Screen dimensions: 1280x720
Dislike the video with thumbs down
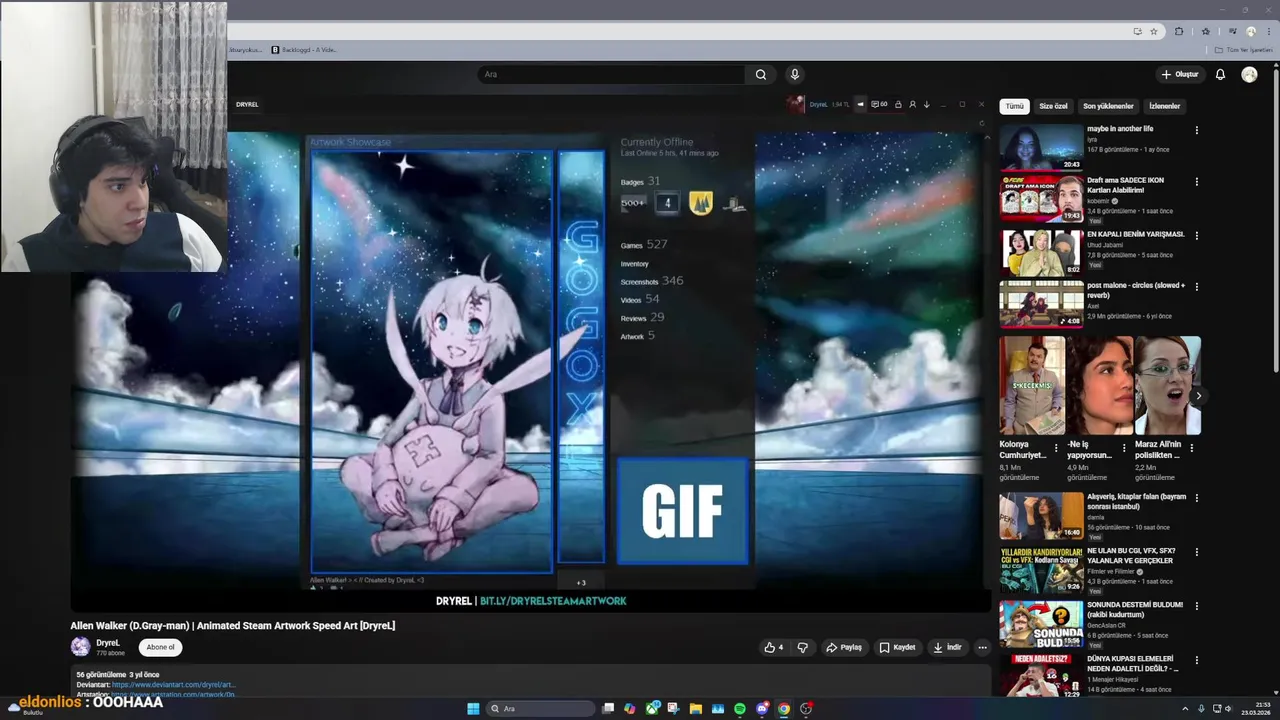802,647
